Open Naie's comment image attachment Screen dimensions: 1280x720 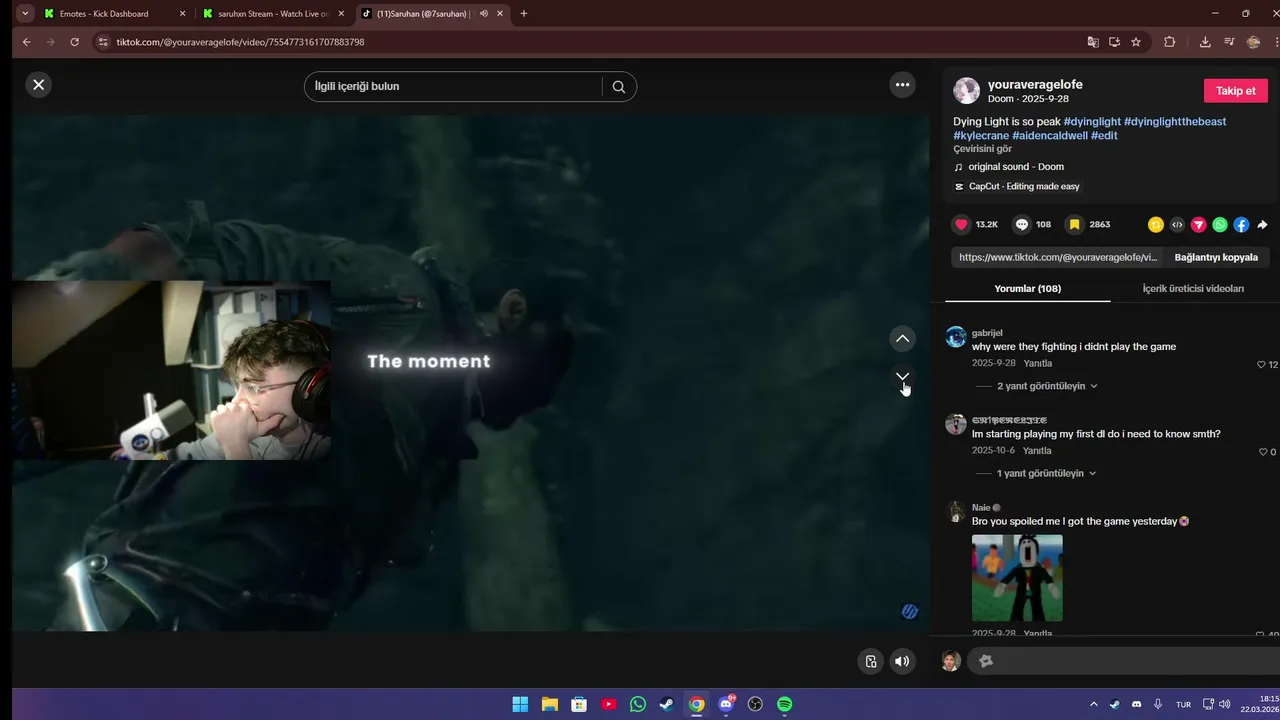(x=1017, y=578)
